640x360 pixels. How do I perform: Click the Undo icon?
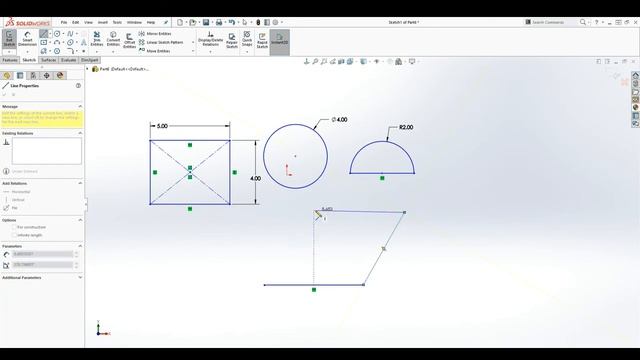(x=232, y=22)
